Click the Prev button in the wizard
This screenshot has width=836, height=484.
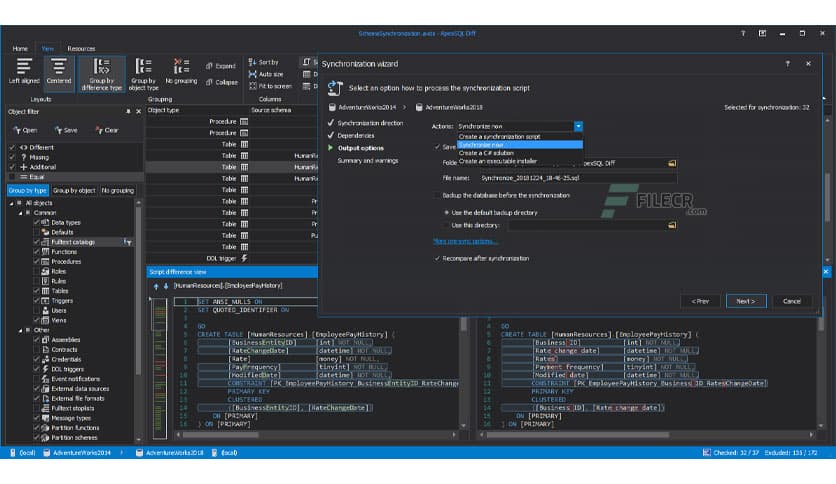click(700, 301)
